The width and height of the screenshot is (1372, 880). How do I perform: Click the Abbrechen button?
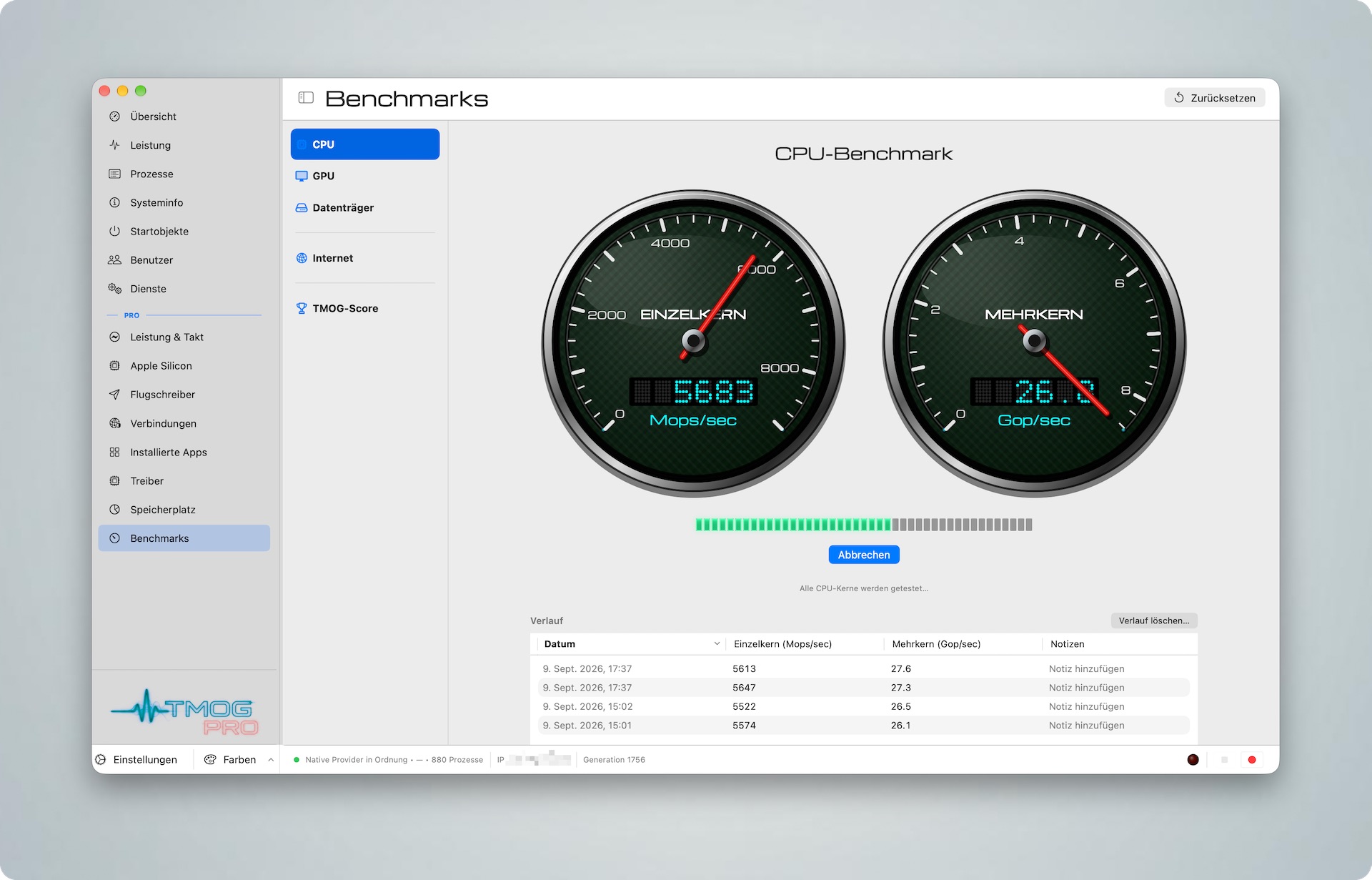864,555
